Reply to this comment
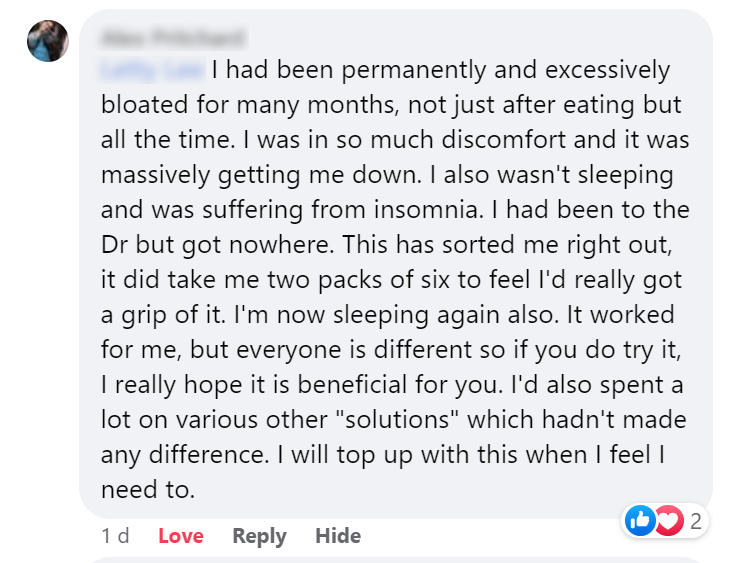Screen dimensions: 736x563 click(x=259, y=536)
